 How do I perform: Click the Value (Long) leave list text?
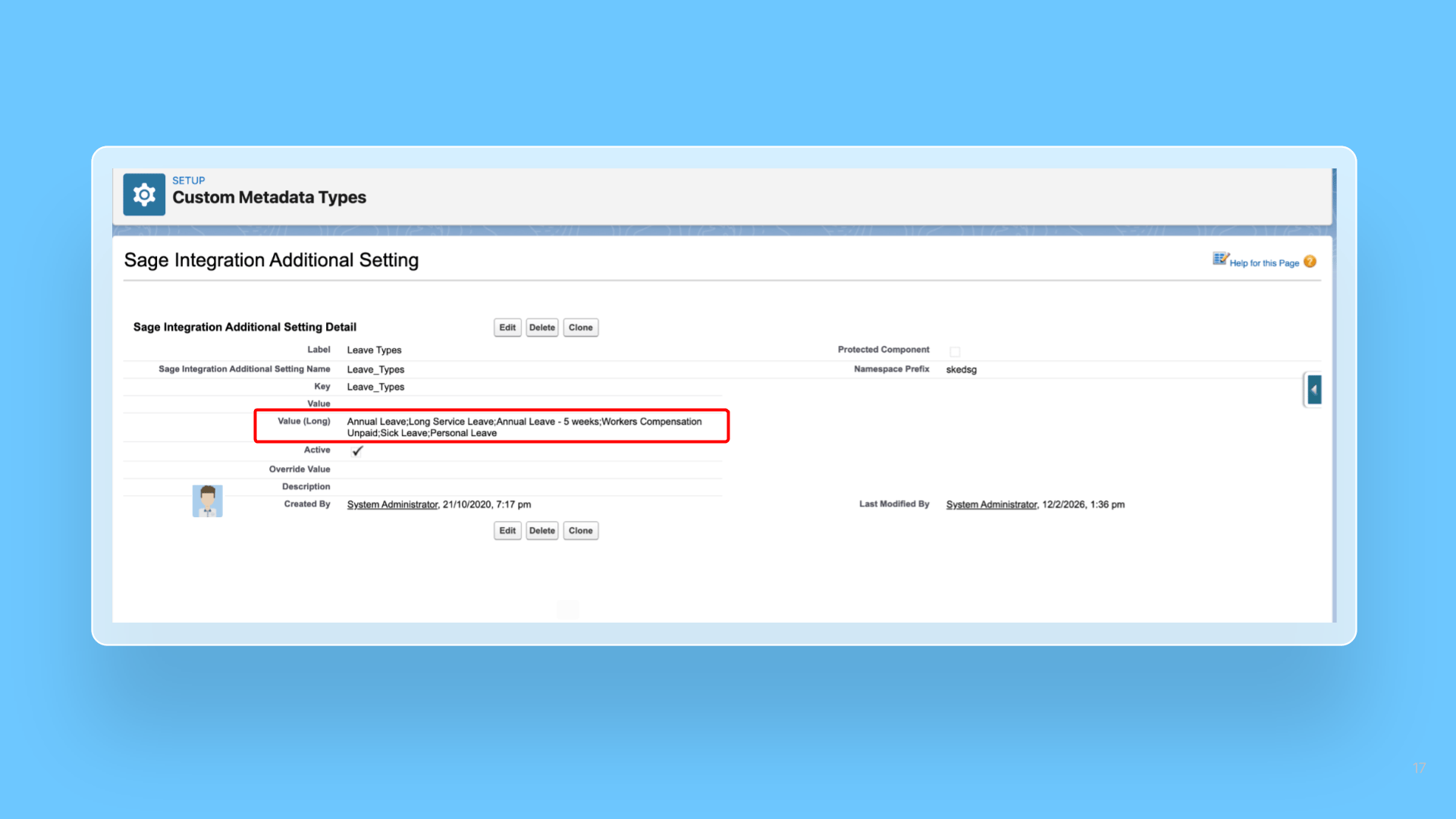[525, 427]
